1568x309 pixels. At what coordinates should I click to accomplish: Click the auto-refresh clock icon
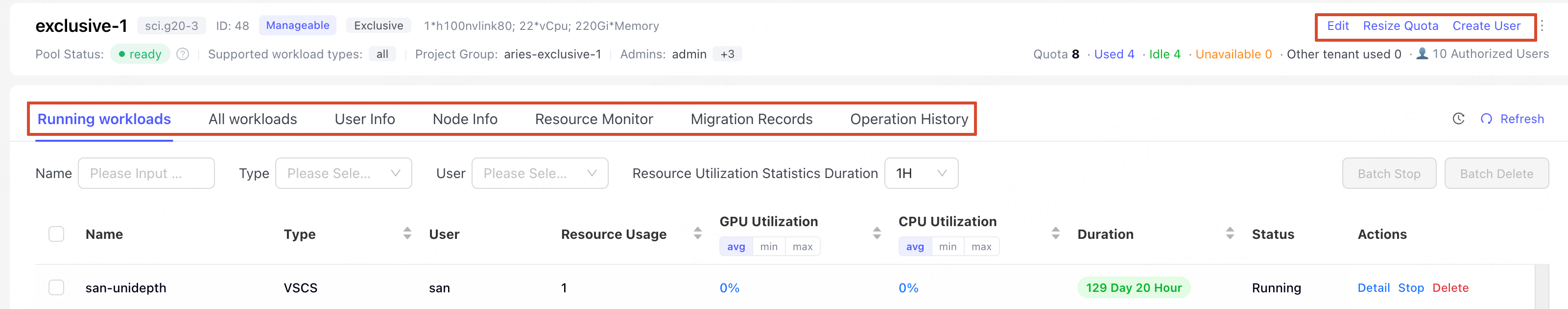(1458, 119)
